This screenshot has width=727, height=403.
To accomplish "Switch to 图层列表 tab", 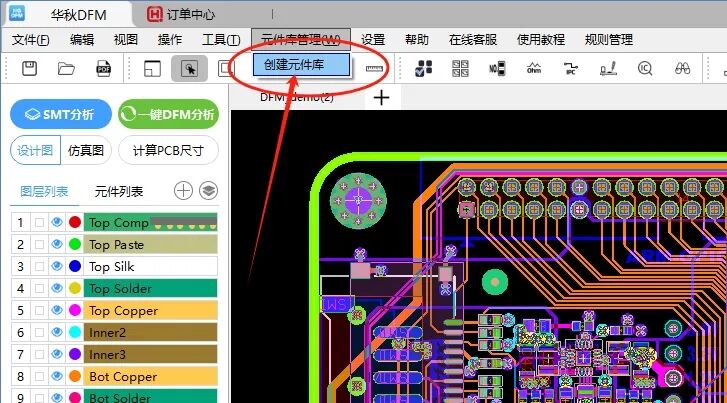I will (45, 191).
